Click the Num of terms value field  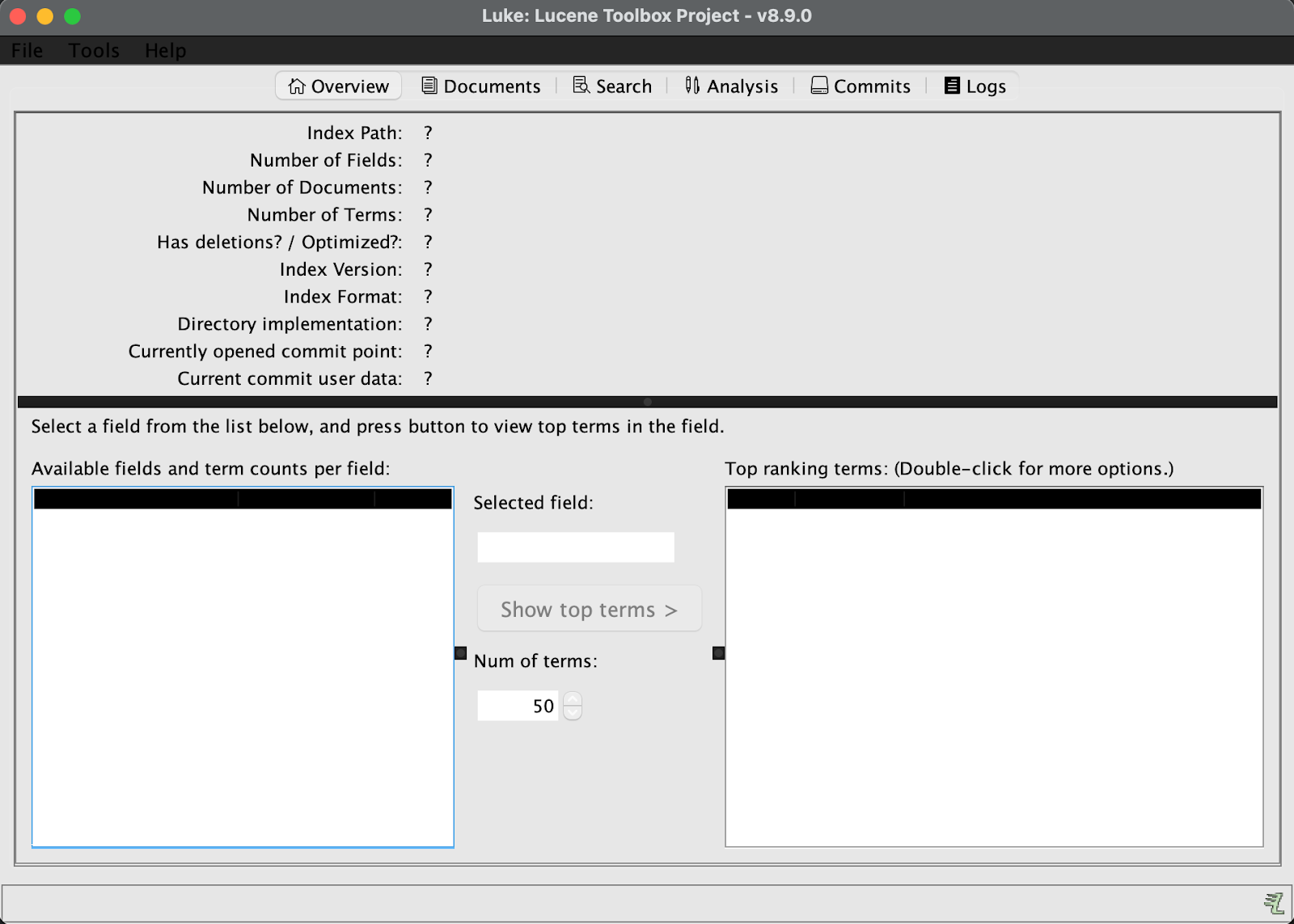[518, 706]
